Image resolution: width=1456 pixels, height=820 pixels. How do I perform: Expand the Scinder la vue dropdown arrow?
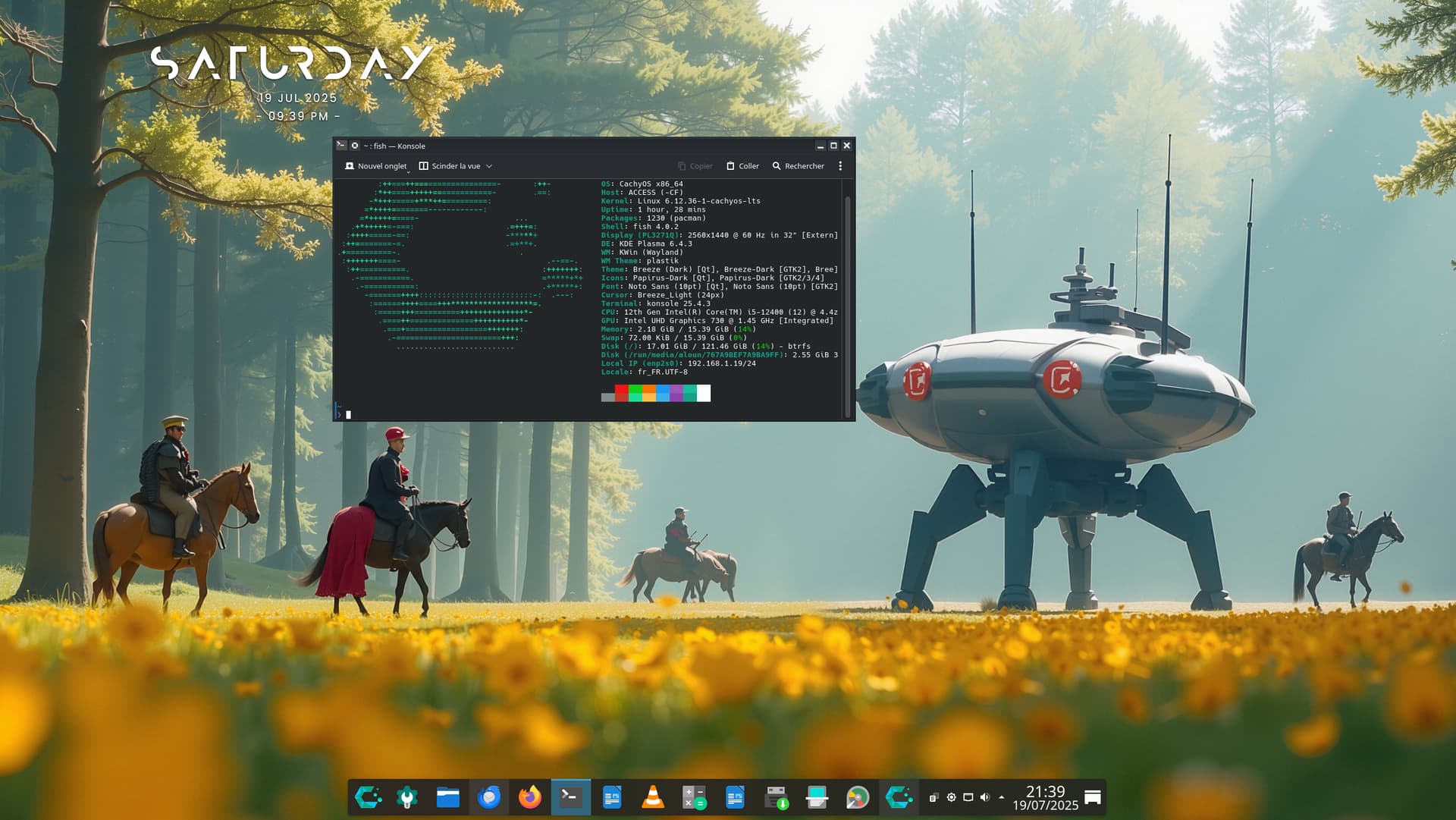(489, 166)
